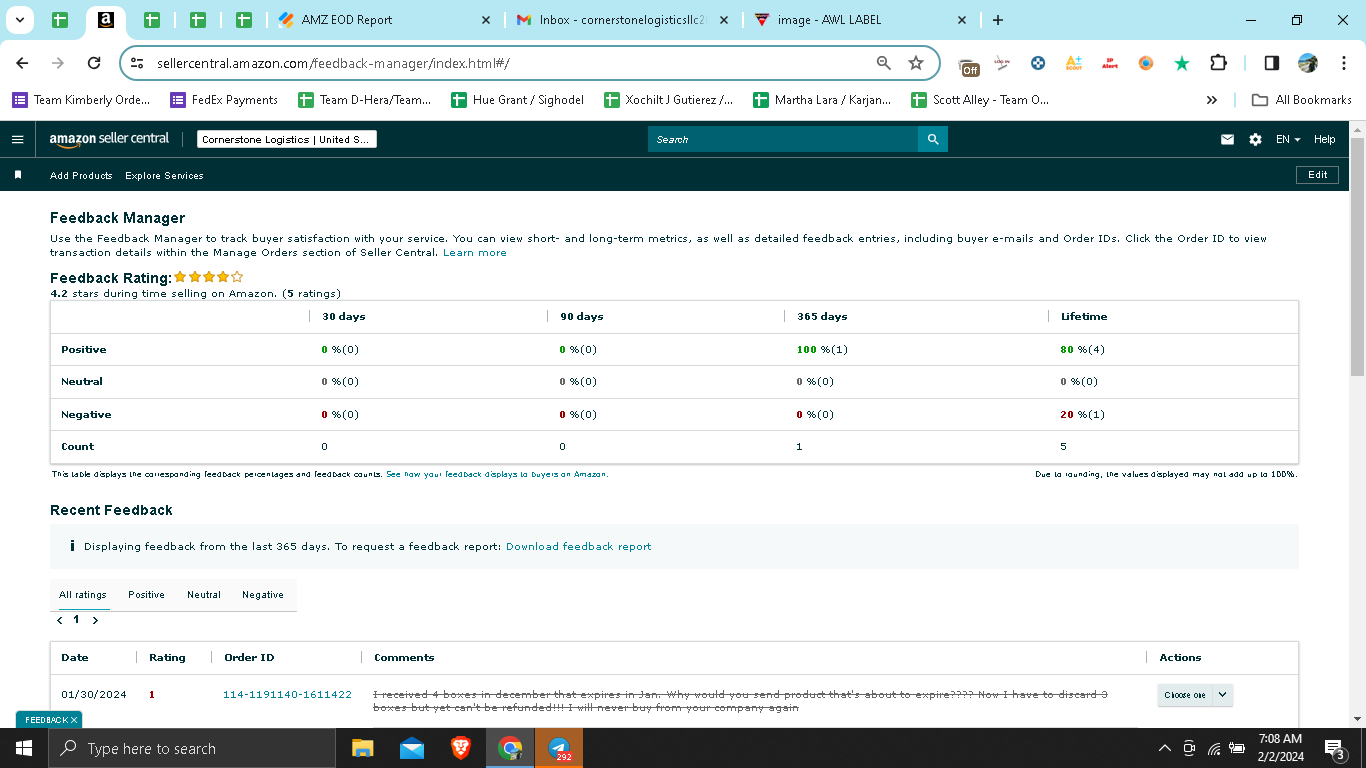1366x768 pixels.
Task: Select the All ratings tab
Action: click(82, 595)
